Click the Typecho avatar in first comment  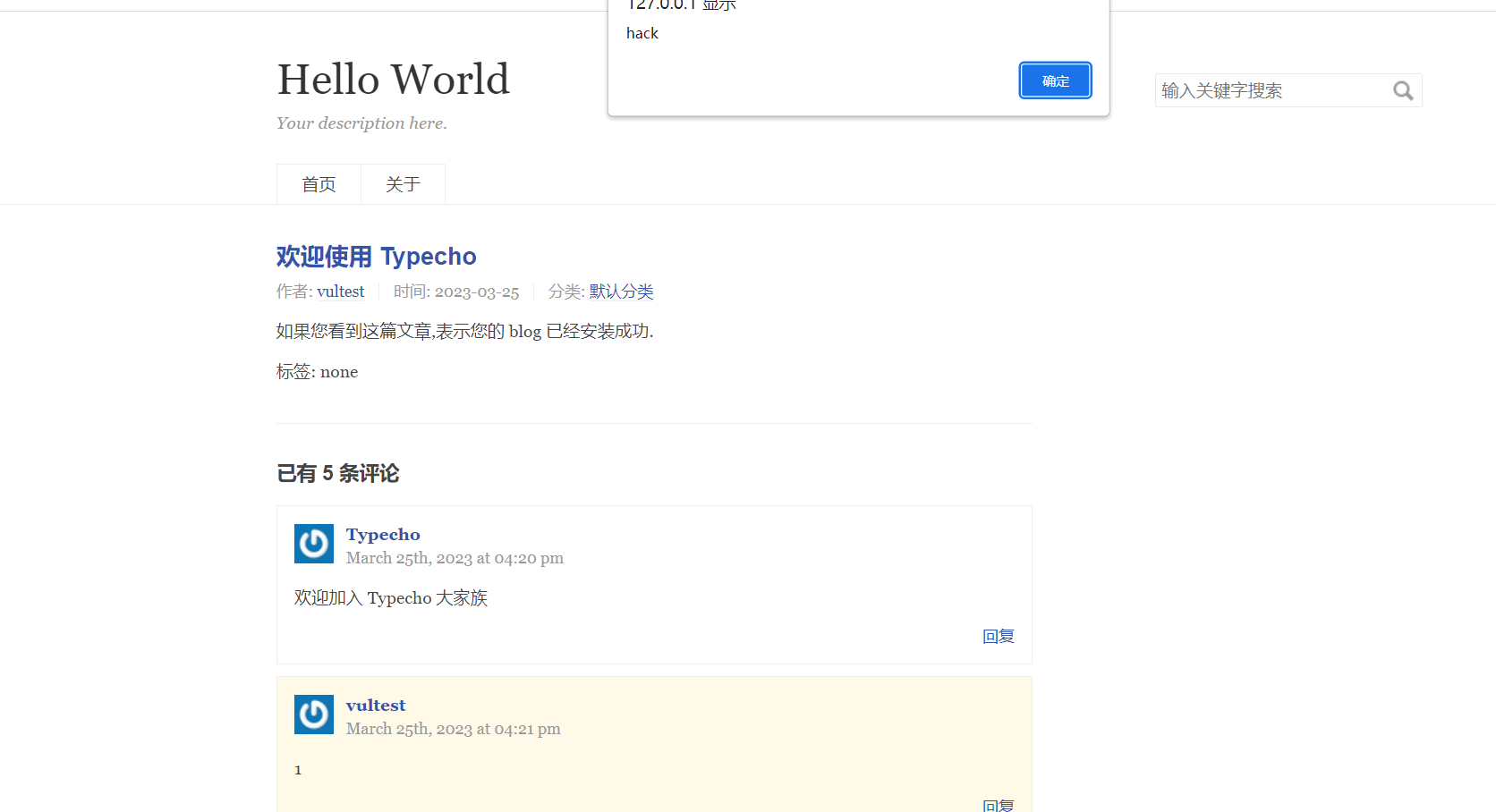pyautogui.click(x=313, y=543)
